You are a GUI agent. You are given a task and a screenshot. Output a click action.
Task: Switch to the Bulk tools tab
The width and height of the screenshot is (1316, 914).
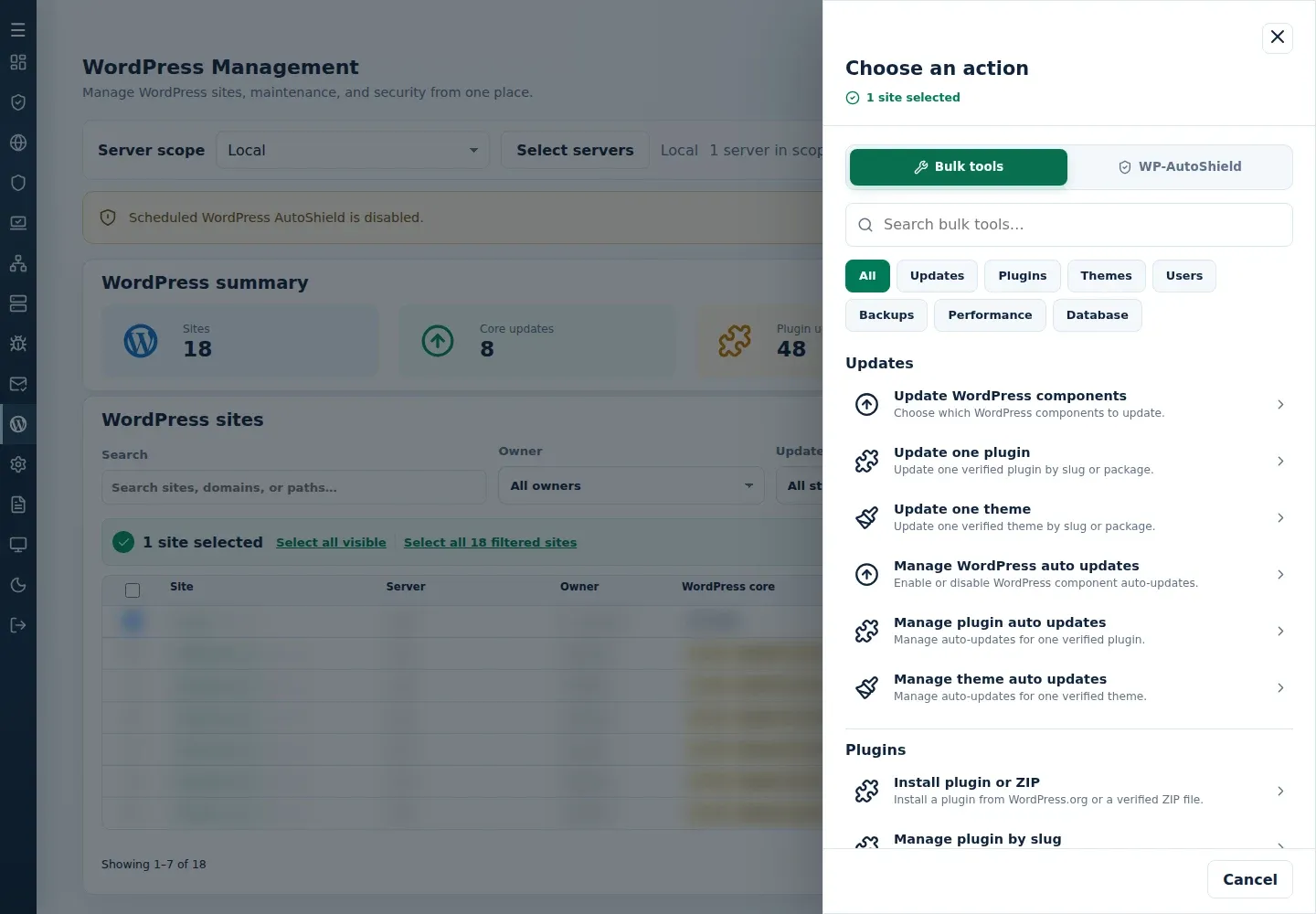[959, 167]
